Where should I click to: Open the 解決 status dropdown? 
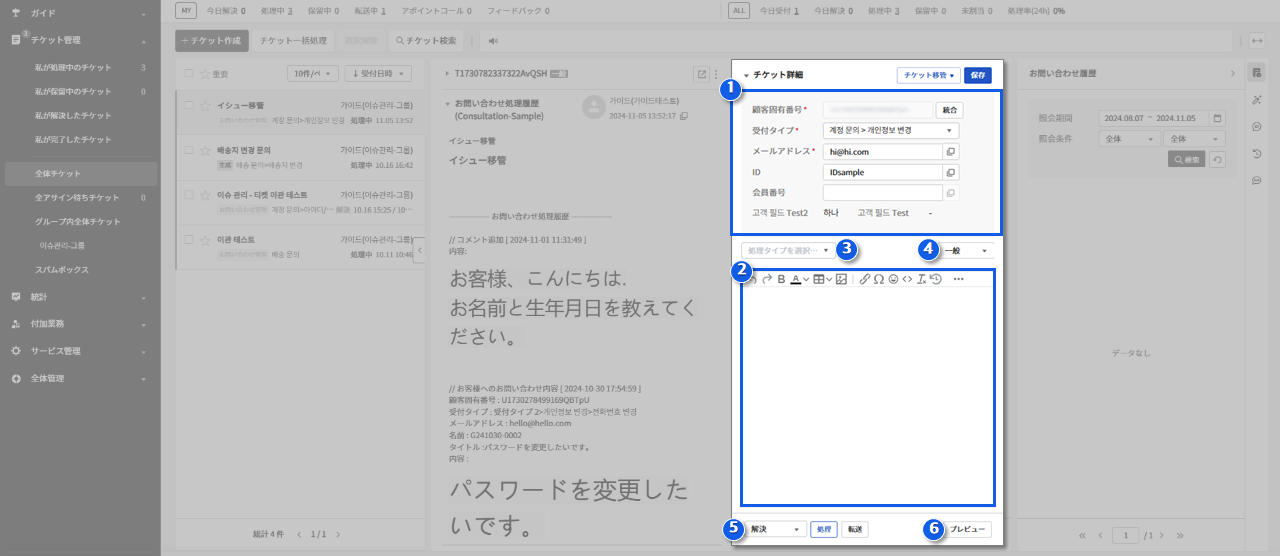[x=775, y=530]
